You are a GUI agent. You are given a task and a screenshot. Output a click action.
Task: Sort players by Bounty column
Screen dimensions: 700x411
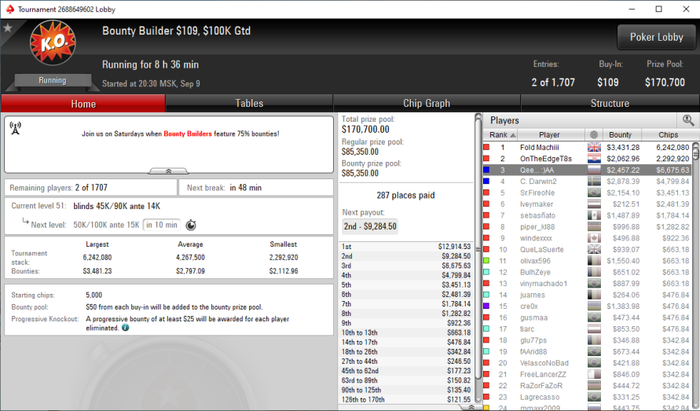[x=620, y=135]
